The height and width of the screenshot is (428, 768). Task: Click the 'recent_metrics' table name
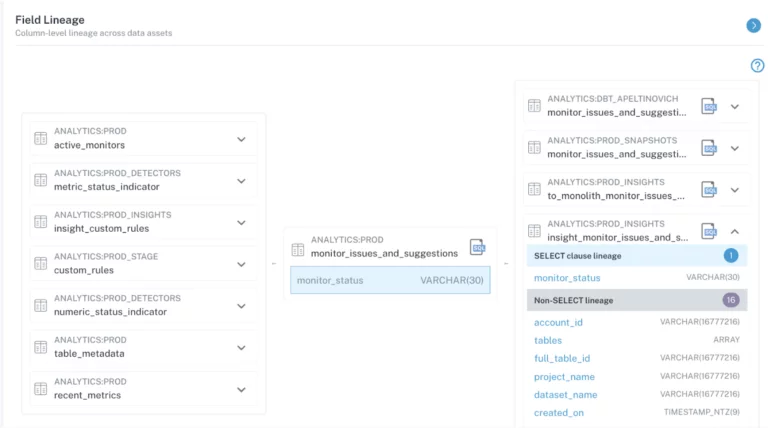pos(87,395)
